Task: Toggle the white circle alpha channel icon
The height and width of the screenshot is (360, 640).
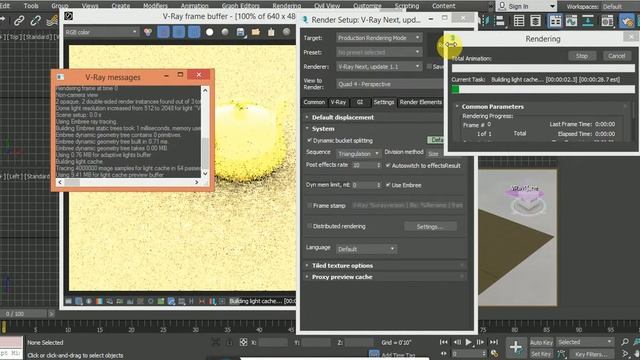Action: (209, 32)
